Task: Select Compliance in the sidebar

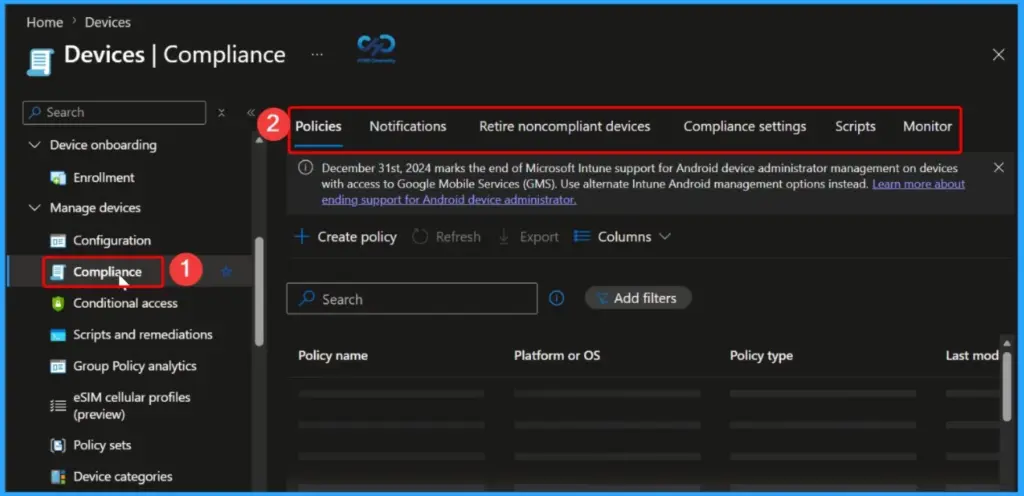Action: pos(107,272)
